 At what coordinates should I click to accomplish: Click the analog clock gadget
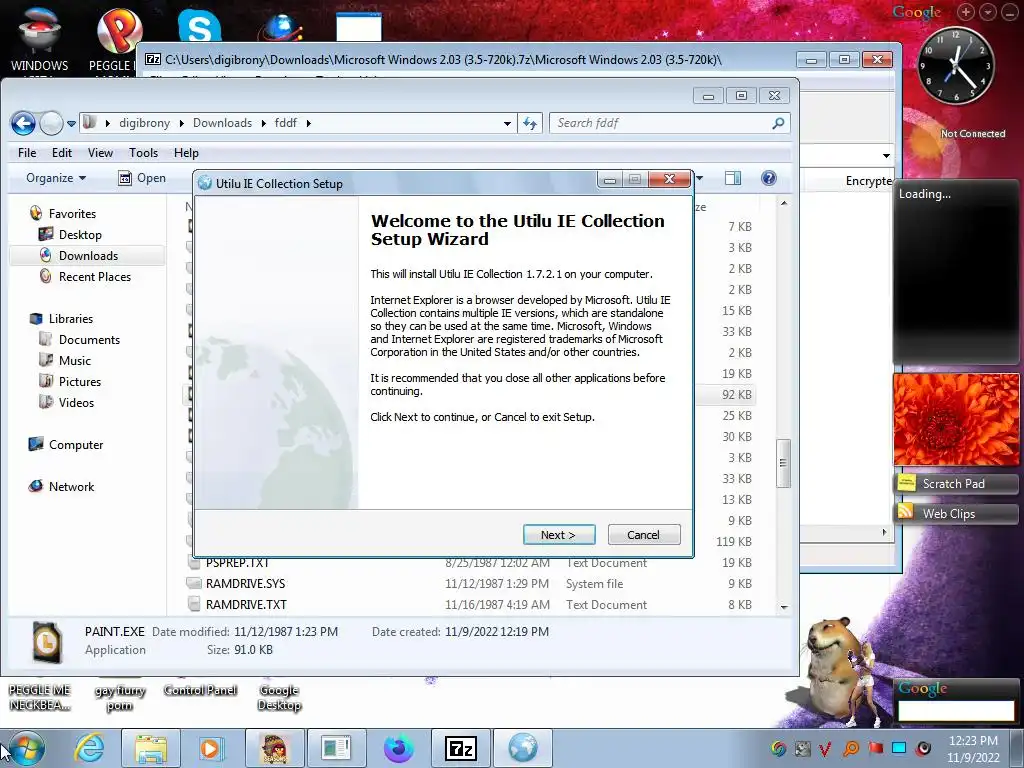[955, 67]
